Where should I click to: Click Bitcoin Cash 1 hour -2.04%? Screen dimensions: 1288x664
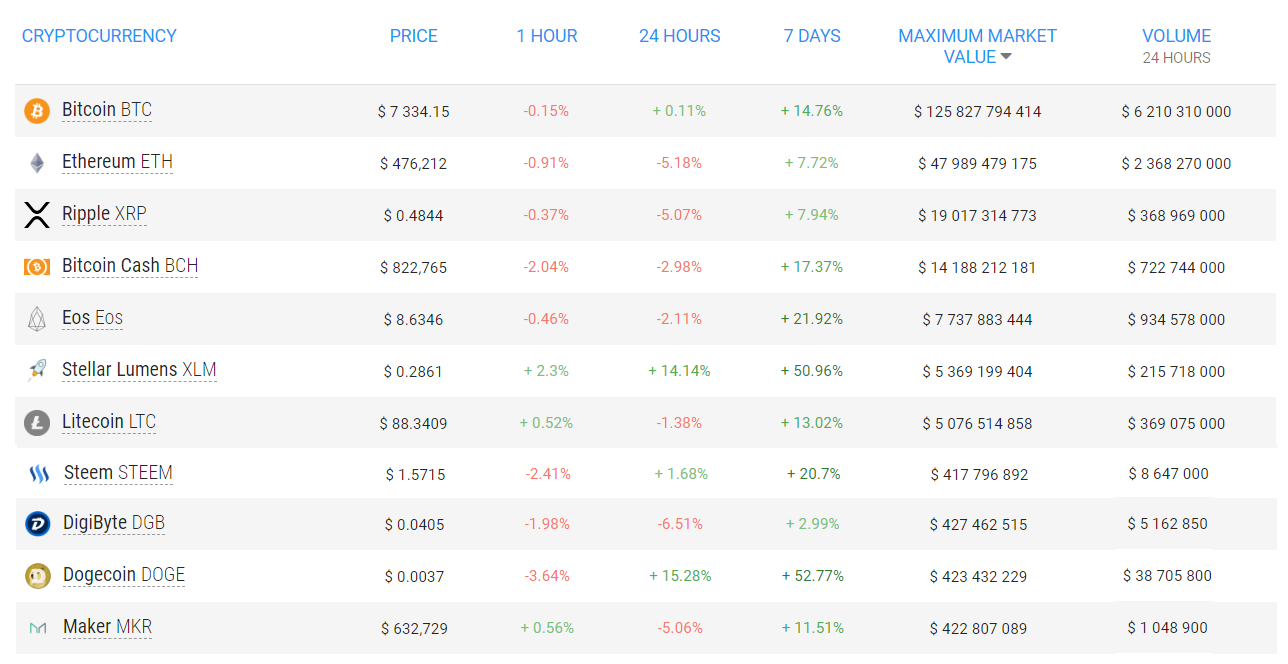tap(546, 267)
